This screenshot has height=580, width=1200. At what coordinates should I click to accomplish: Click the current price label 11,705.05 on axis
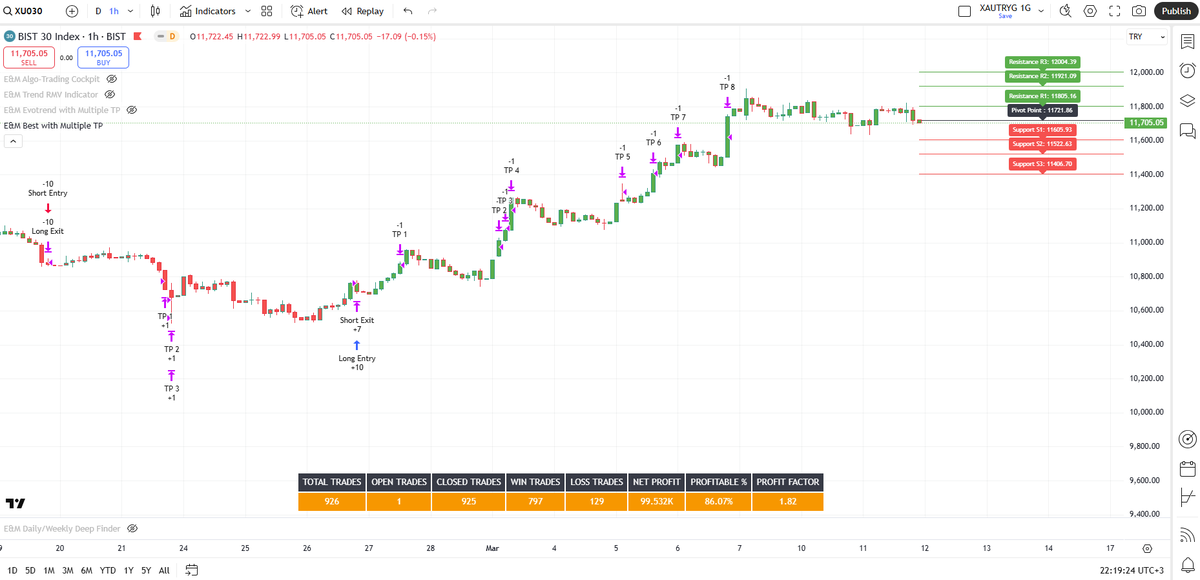point(1146,123)
